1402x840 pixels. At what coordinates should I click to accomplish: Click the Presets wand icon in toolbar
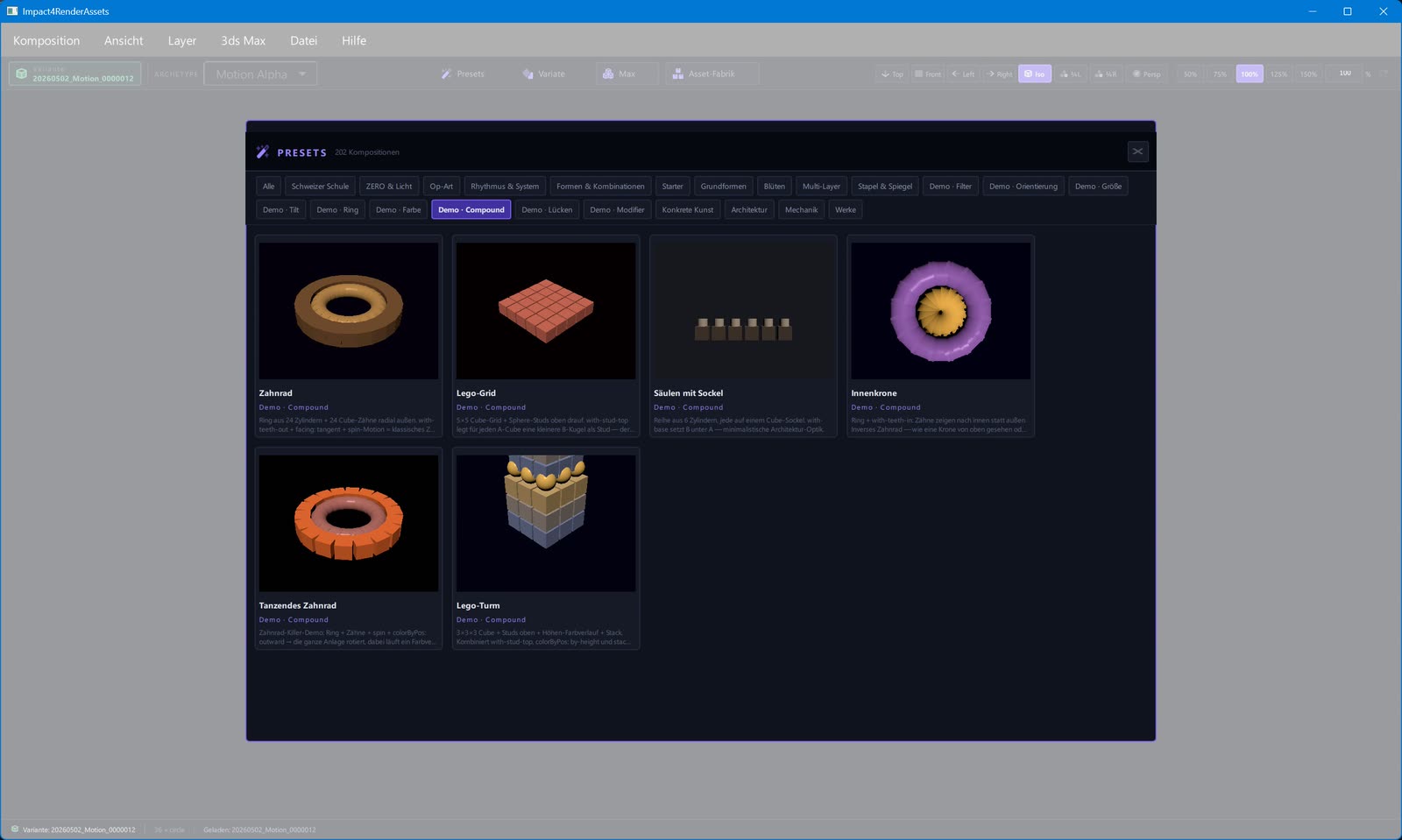(x=446, y=74)
